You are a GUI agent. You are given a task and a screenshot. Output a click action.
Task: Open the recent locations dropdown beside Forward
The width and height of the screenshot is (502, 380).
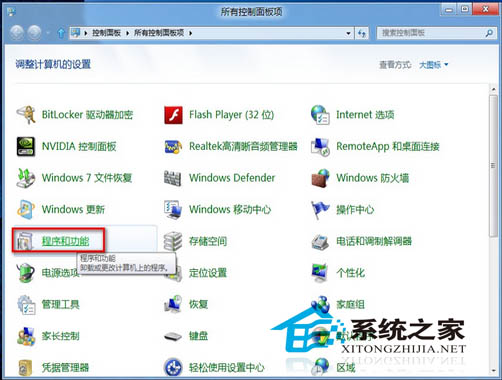point(48,33)
